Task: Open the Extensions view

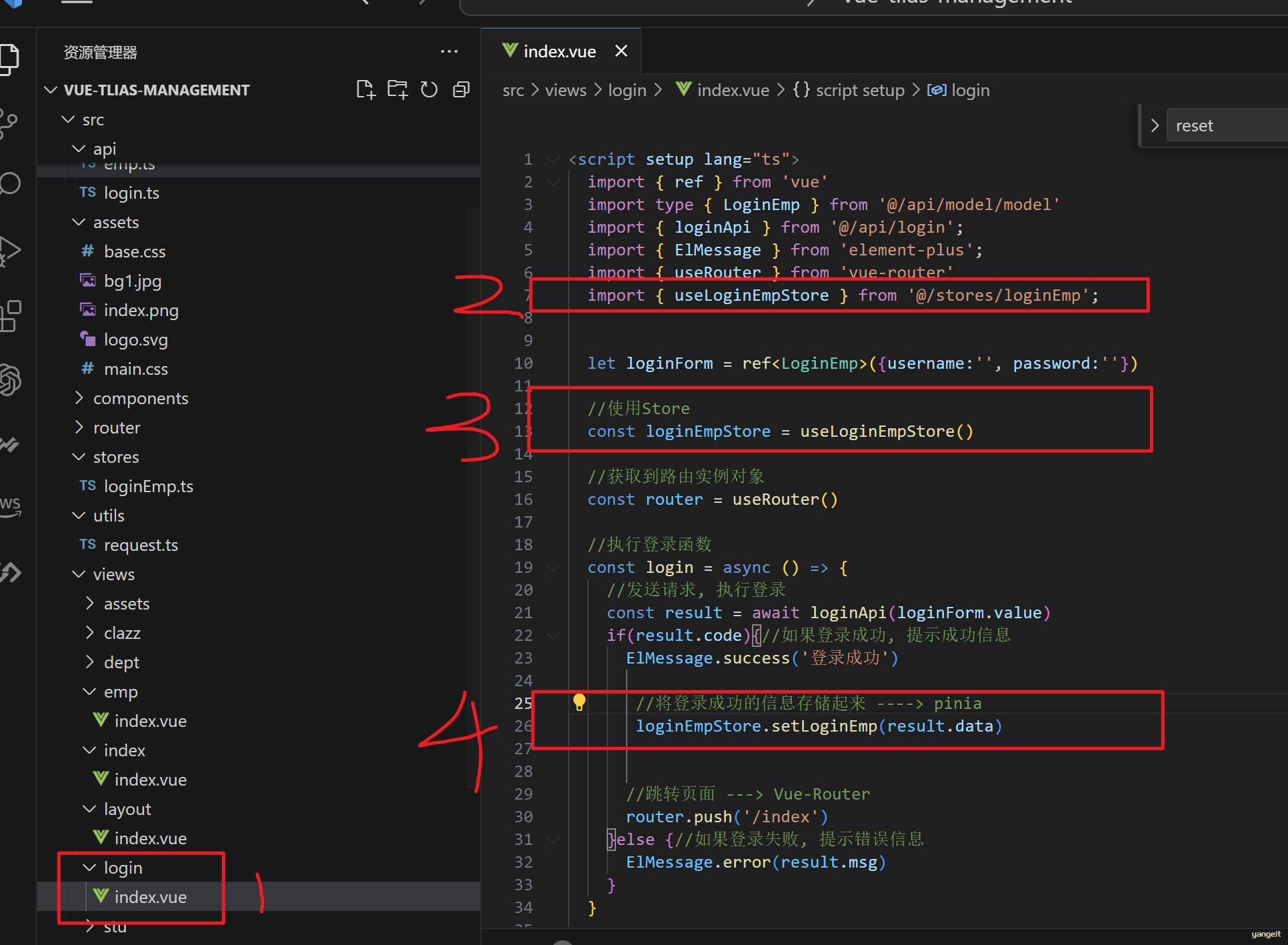Action: click(x=9, y=315)
